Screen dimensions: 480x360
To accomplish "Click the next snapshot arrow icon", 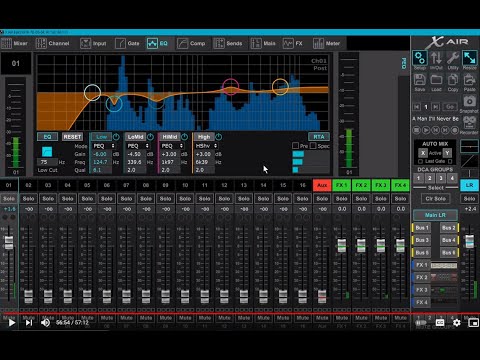I will coord(435,107).
